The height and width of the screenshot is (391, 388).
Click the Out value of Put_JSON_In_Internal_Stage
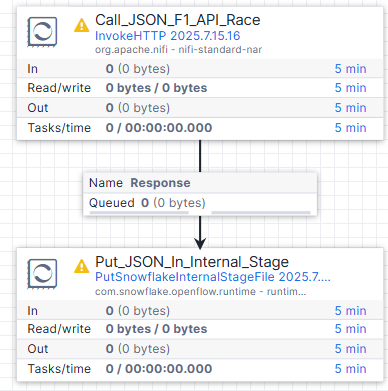click(138, 349)
